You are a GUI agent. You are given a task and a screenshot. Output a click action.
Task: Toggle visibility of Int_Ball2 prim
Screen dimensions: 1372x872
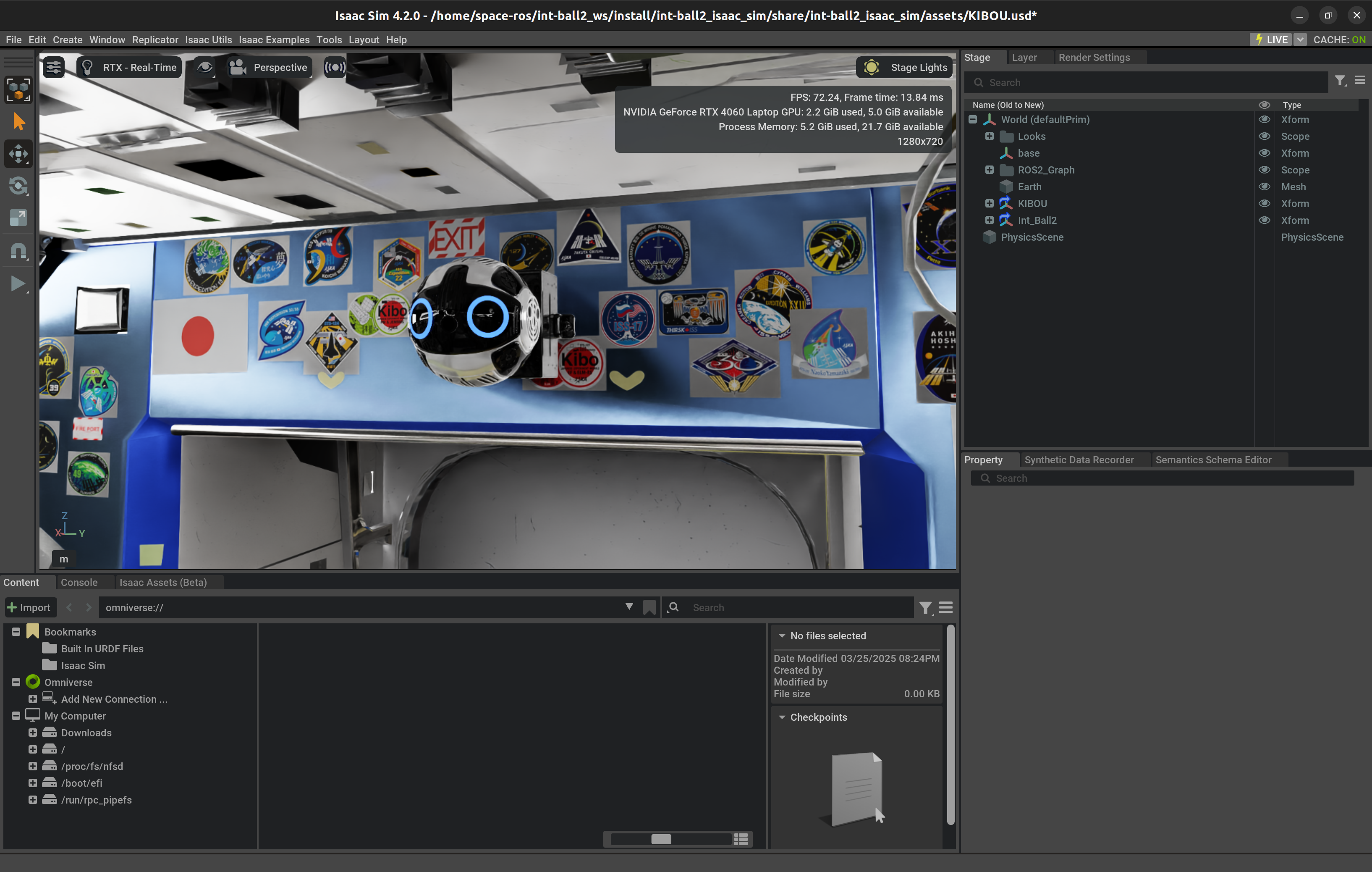[x=1264, y=221]
